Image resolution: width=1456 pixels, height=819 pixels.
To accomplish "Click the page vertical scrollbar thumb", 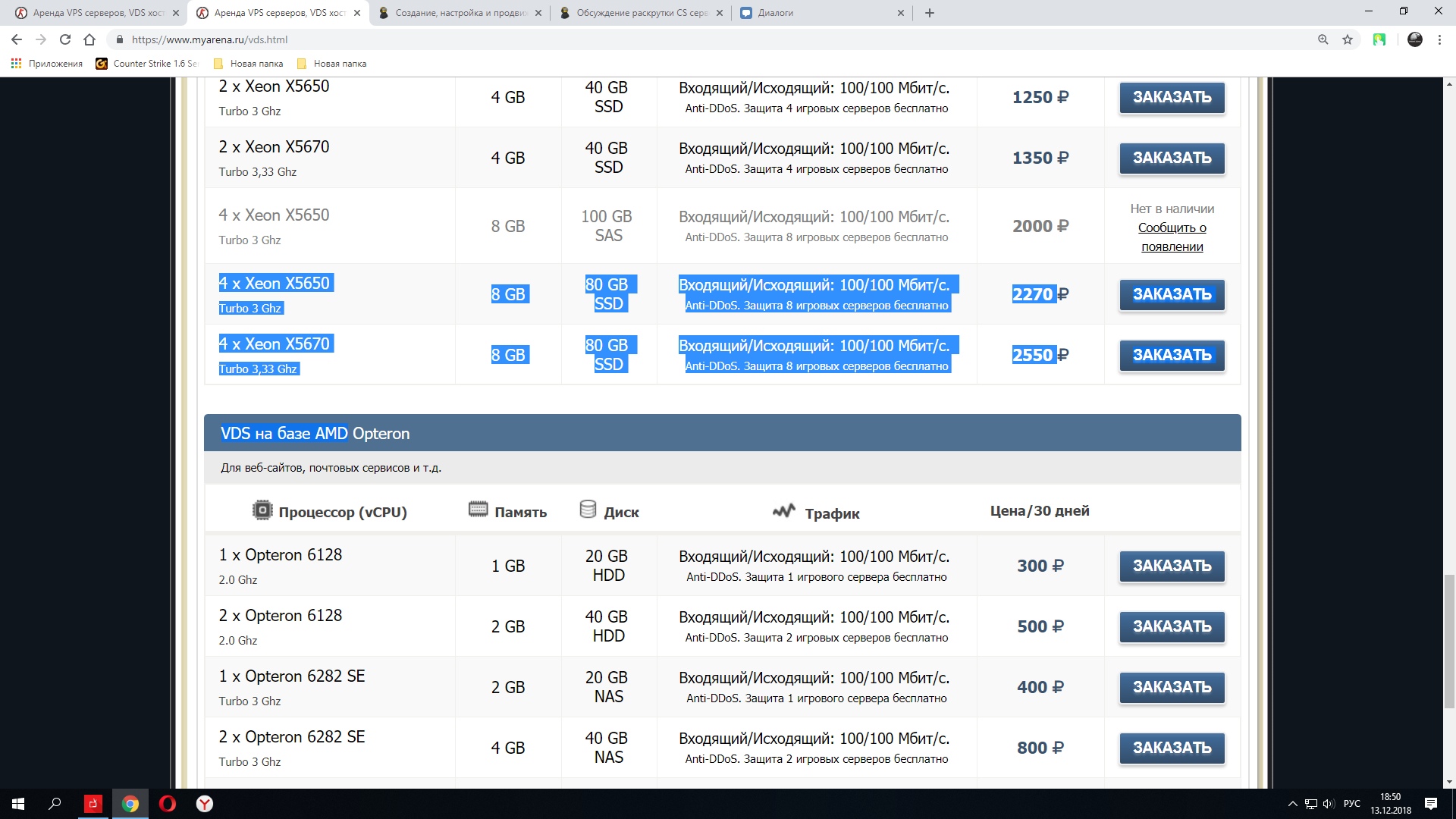I will click(x=1449, y=642).
